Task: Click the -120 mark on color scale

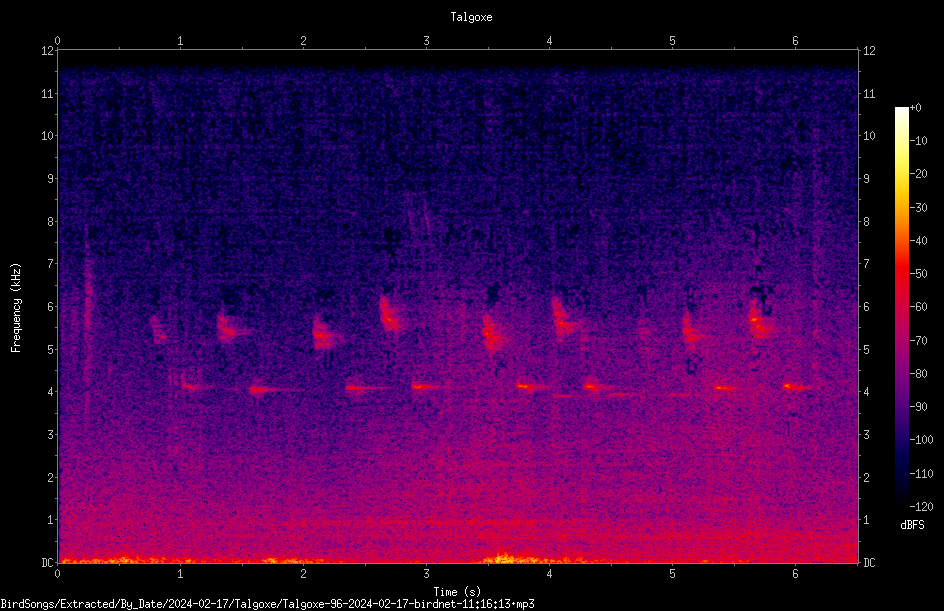Action: [921, 506]
